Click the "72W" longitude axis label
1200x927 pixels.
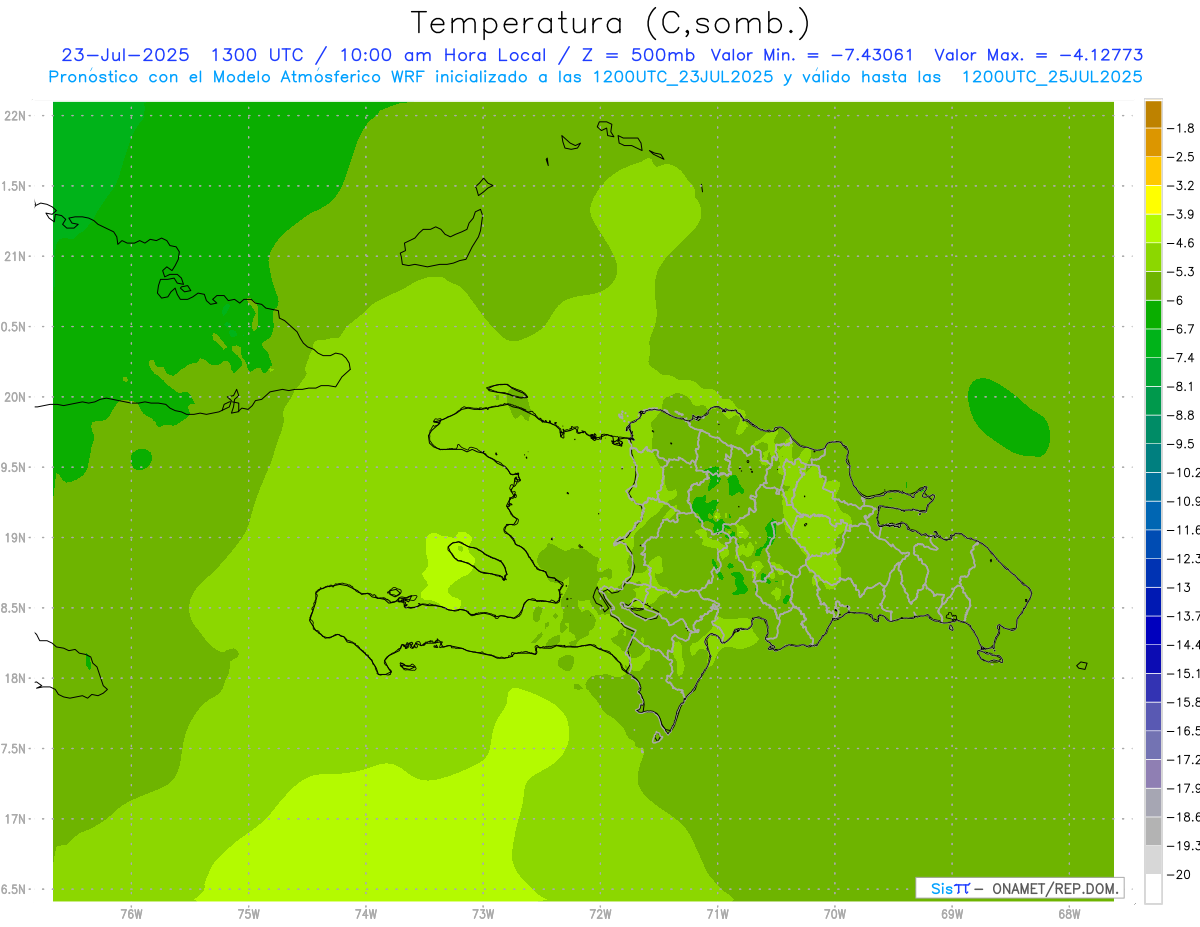coord(601,914)
